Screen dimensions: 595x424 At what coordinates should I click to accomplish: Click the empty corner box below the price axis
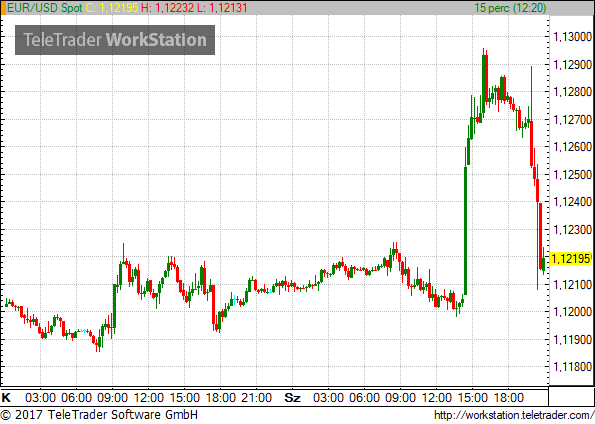[571, 396]
